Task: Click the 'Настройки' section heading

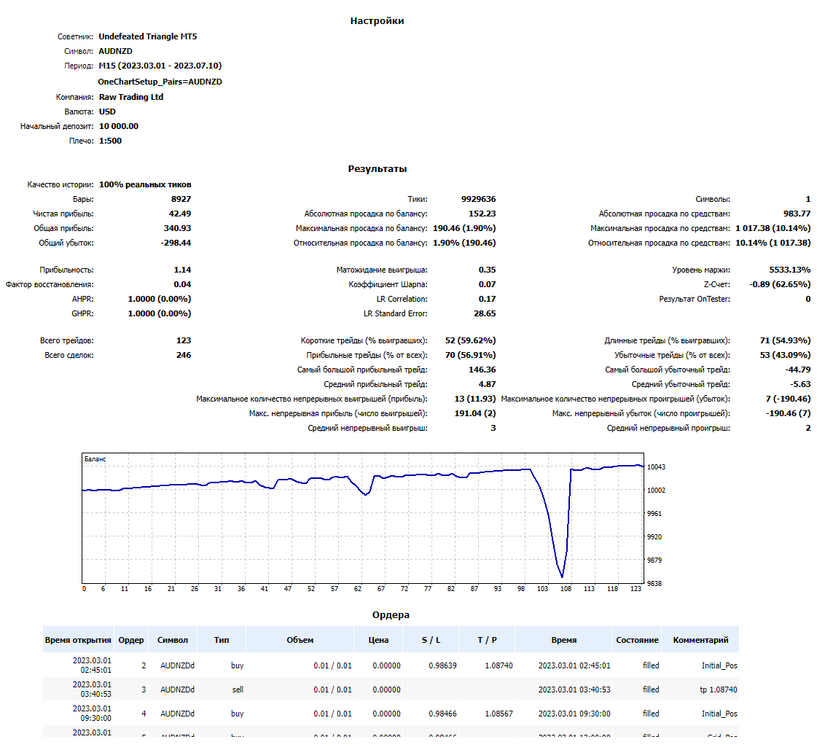Action: pos(377,21)
